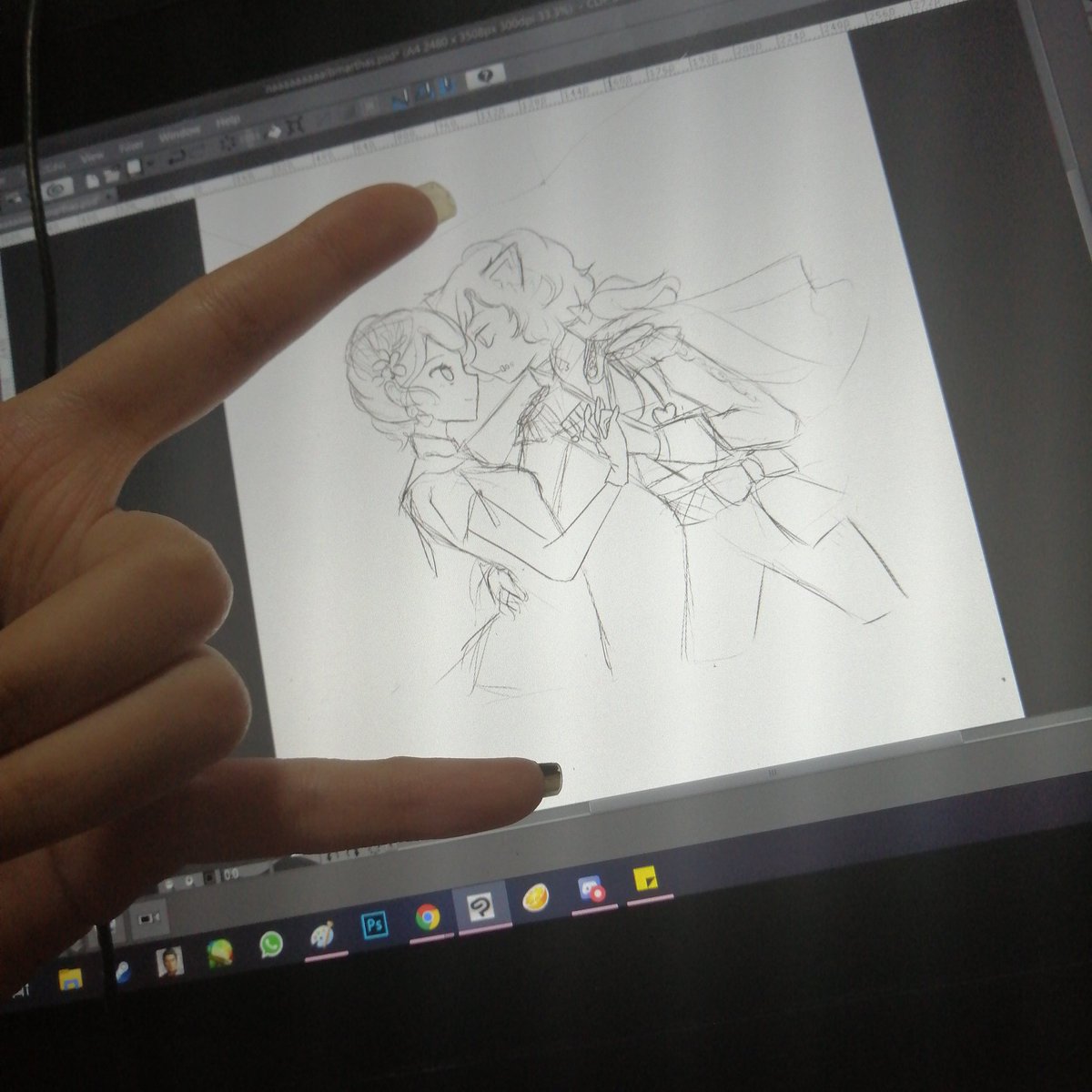Open Sticky Notes from the taskbar
Screen dimensions: 1092x1092
(647, 880)
